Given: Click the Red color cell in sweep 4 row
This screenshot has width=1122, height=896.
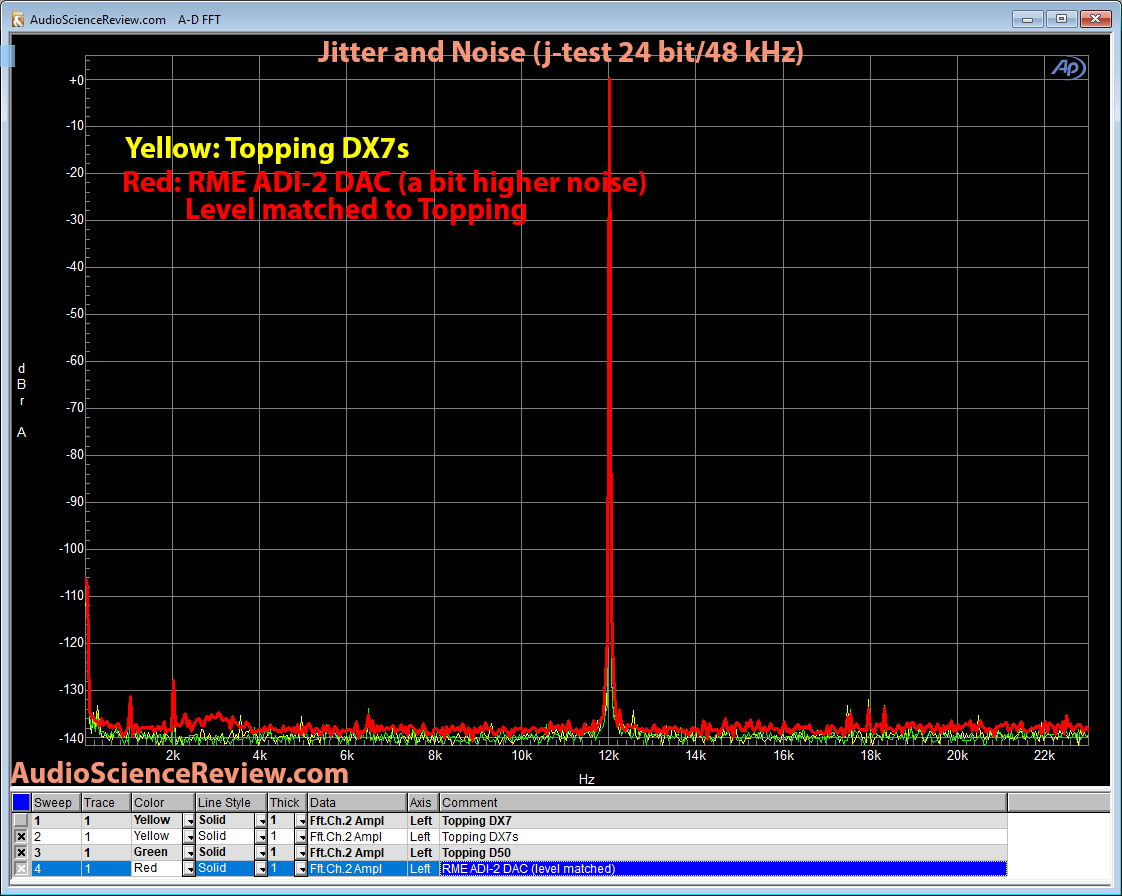Looking at the screenshot, I should point(157,868).
